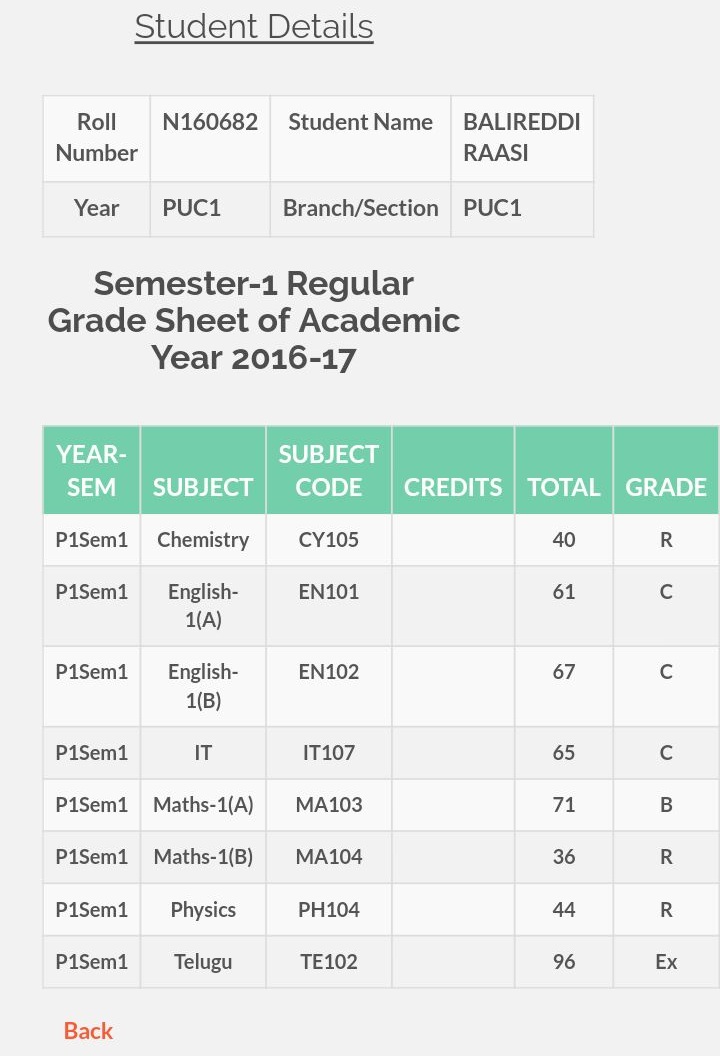Select the MA104 subject code cell

pyautogui.click(x=329, y=857)
